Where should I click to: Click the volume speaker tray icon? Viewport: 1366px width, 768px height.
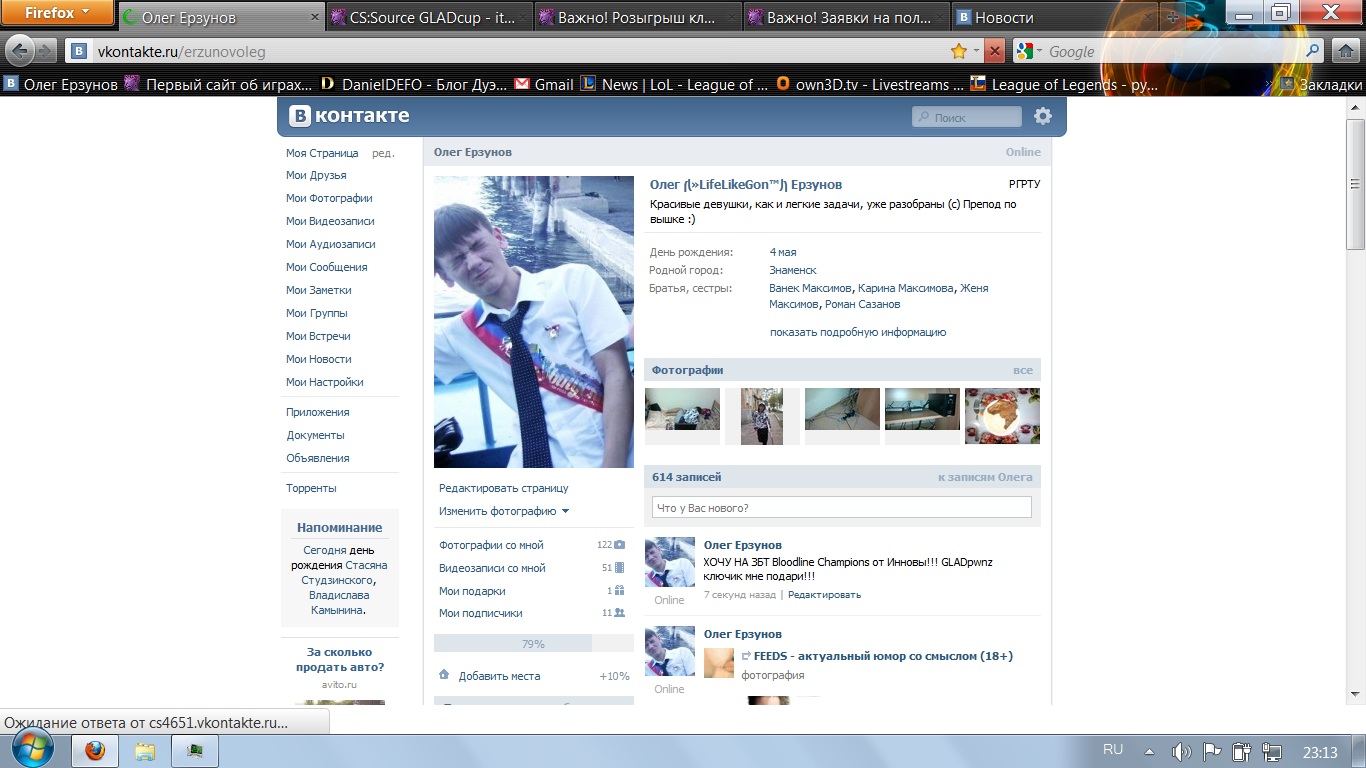coord(1181,751)
